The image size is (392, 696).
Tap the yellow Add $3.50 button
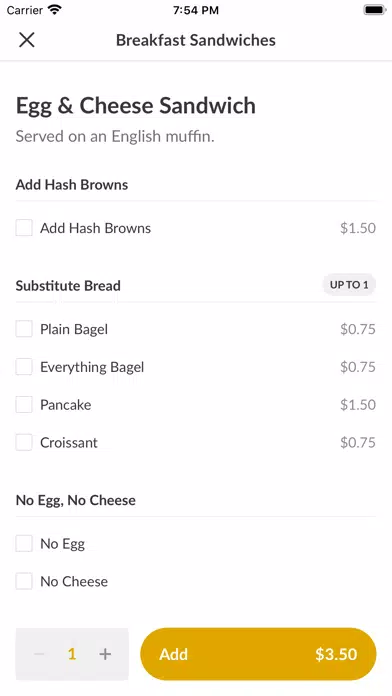[258, 654]
